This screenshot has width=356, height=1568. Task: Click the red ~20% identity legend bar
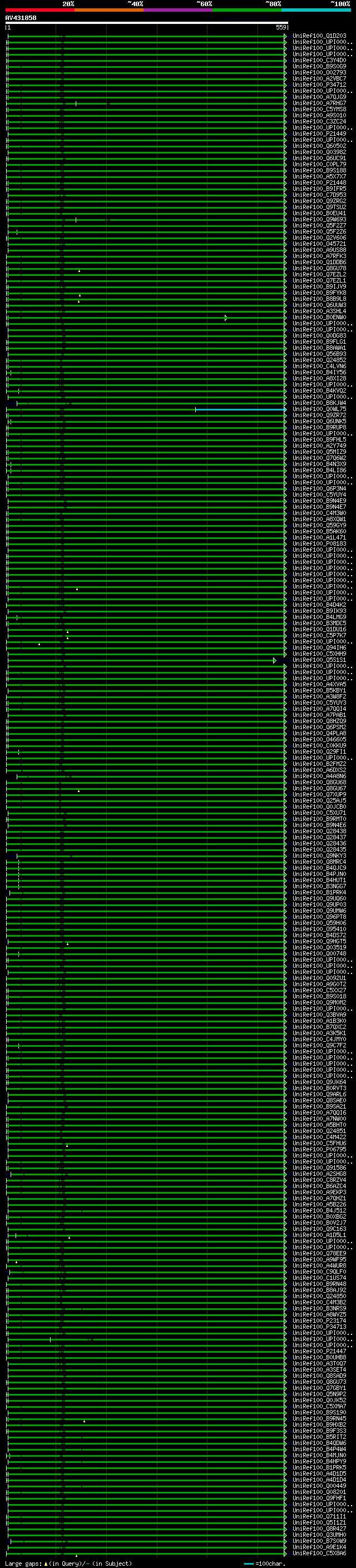[40, 10]
